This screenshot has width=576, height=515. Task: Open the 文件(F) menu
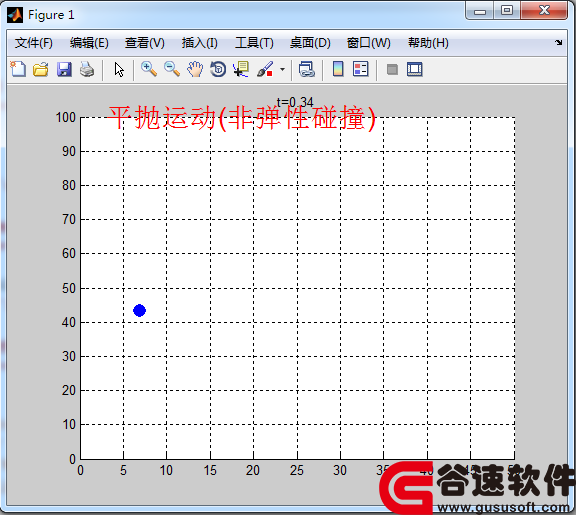(x=34, y=43)
